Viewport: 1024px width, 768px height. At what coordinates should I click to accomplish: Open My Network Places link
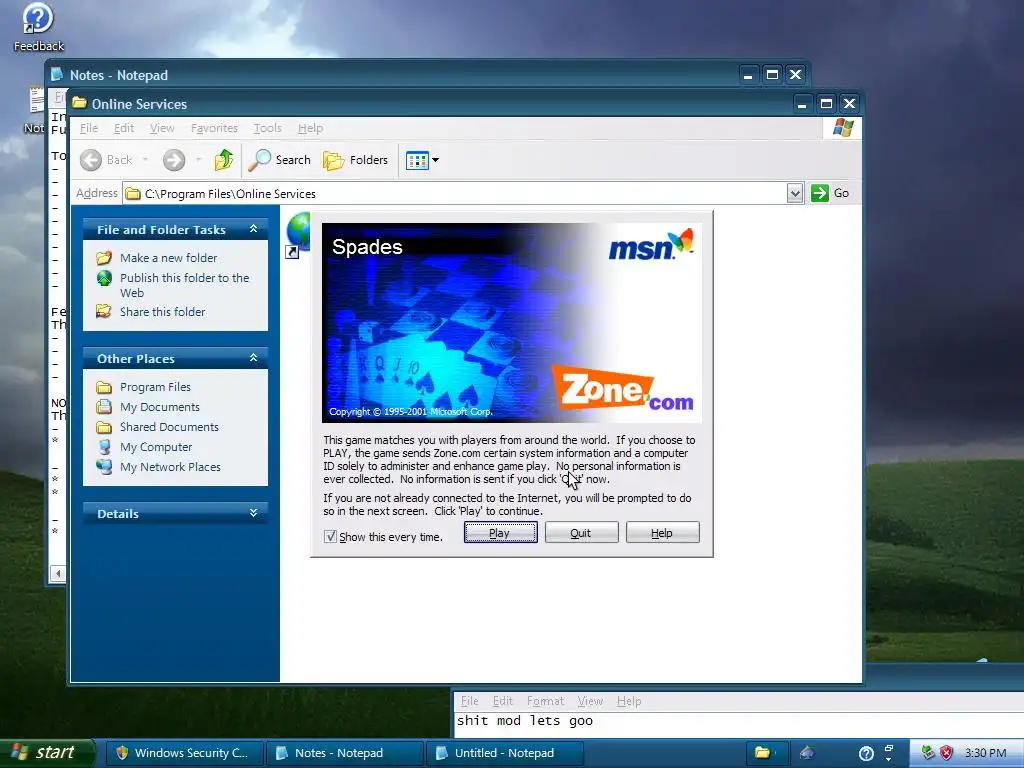(x=170, y=467)
